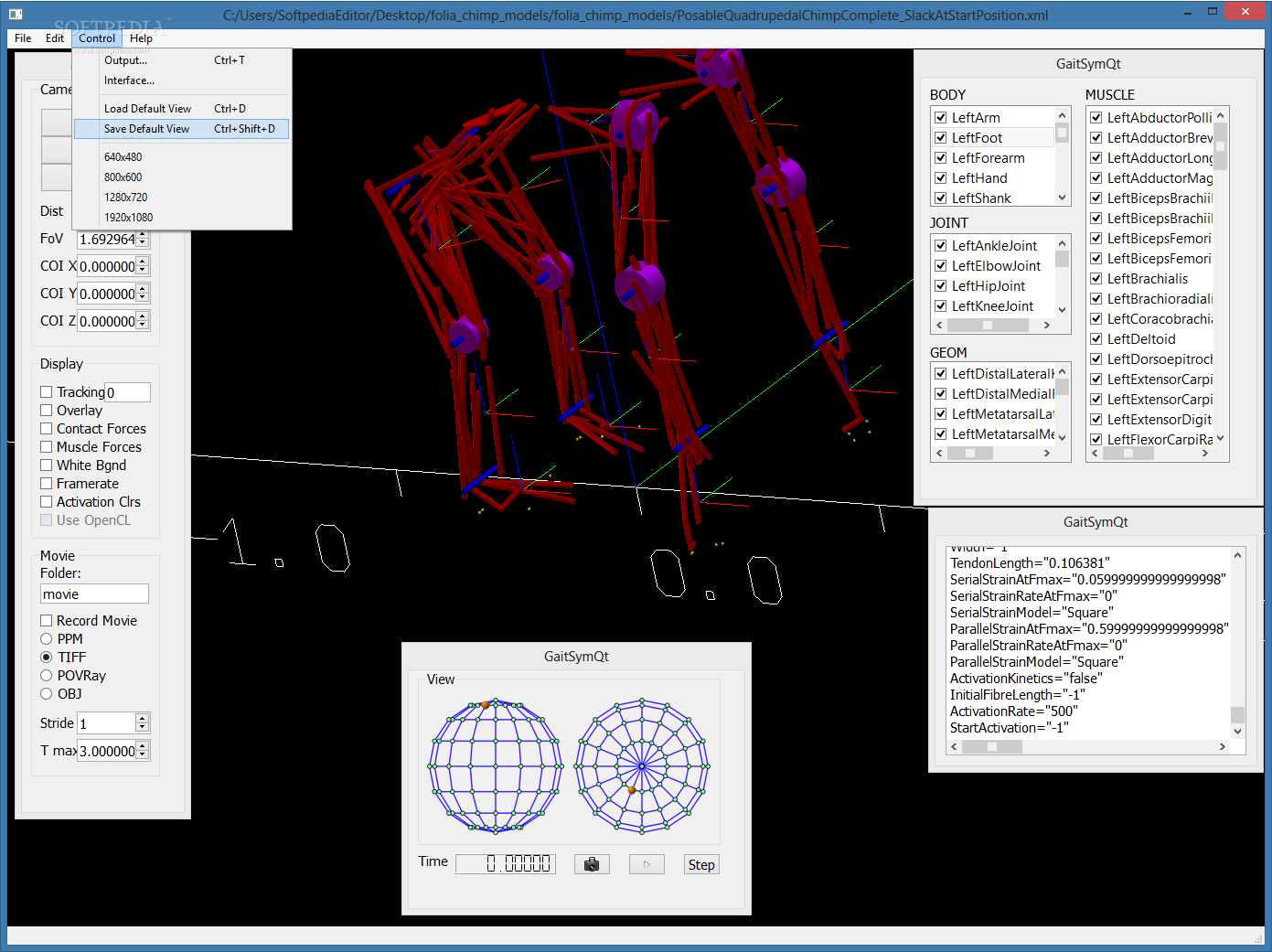Click MUSCLE list horizontal scroll right arrow
Viewport: 1272px width, 952px height.
[x=1205, y=453]
